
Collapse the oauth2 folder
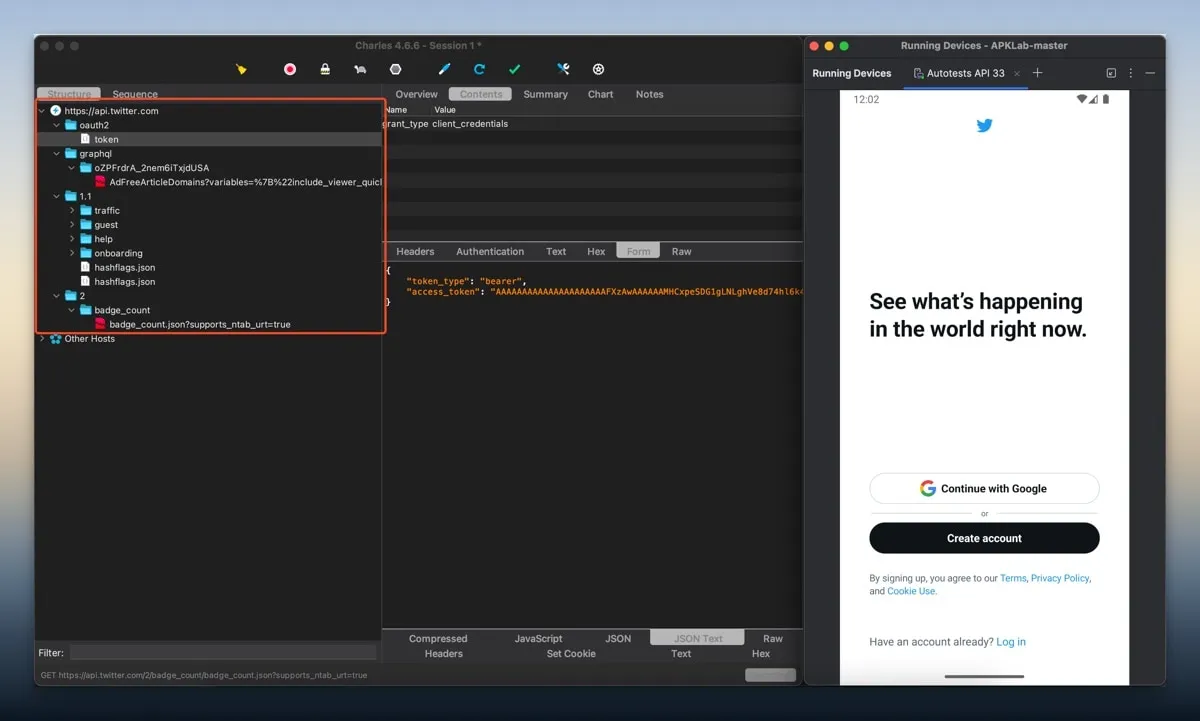coord(57,125)
